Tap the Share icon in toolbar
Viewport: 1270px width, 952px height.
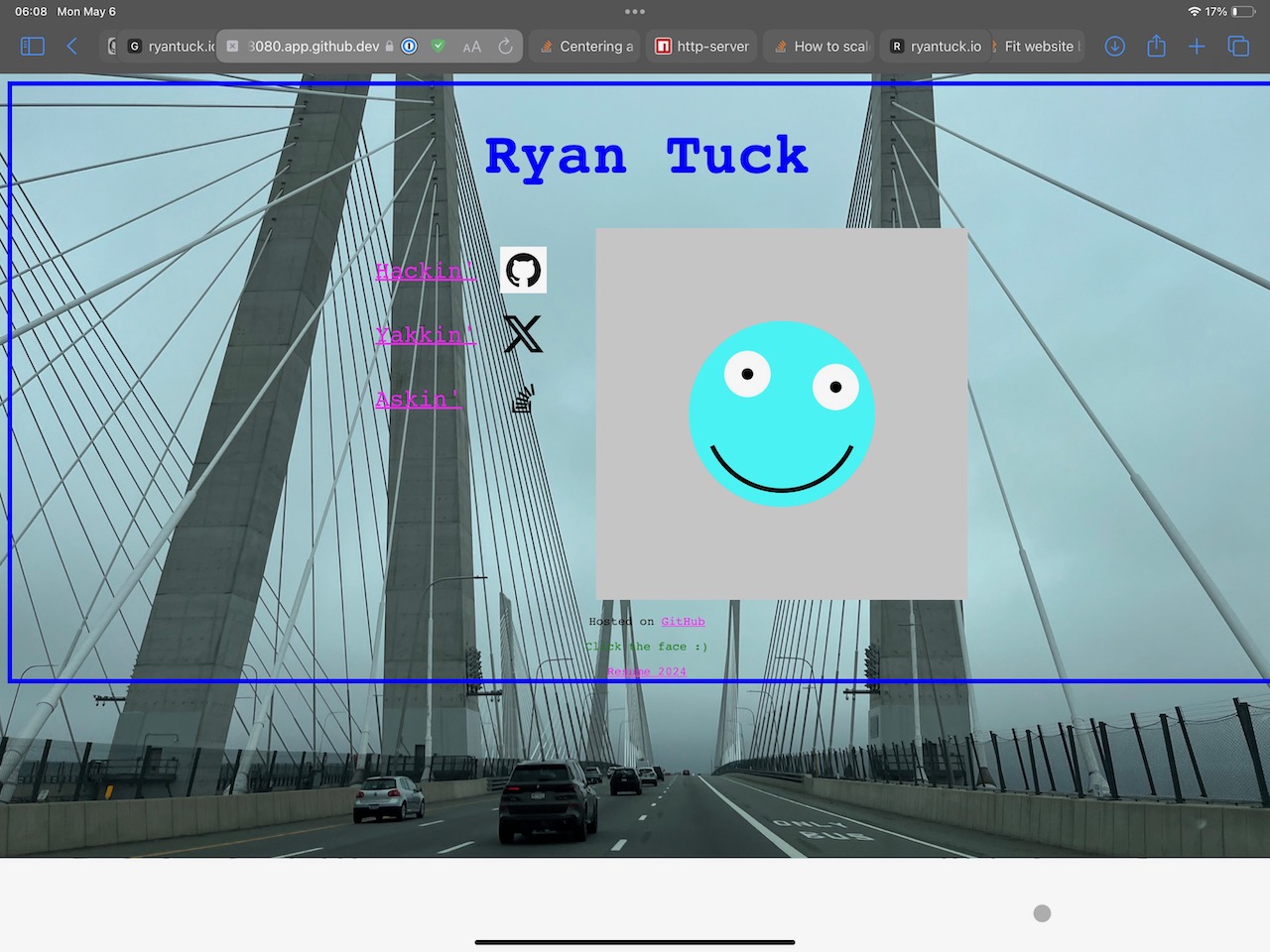click(1156, 47)
